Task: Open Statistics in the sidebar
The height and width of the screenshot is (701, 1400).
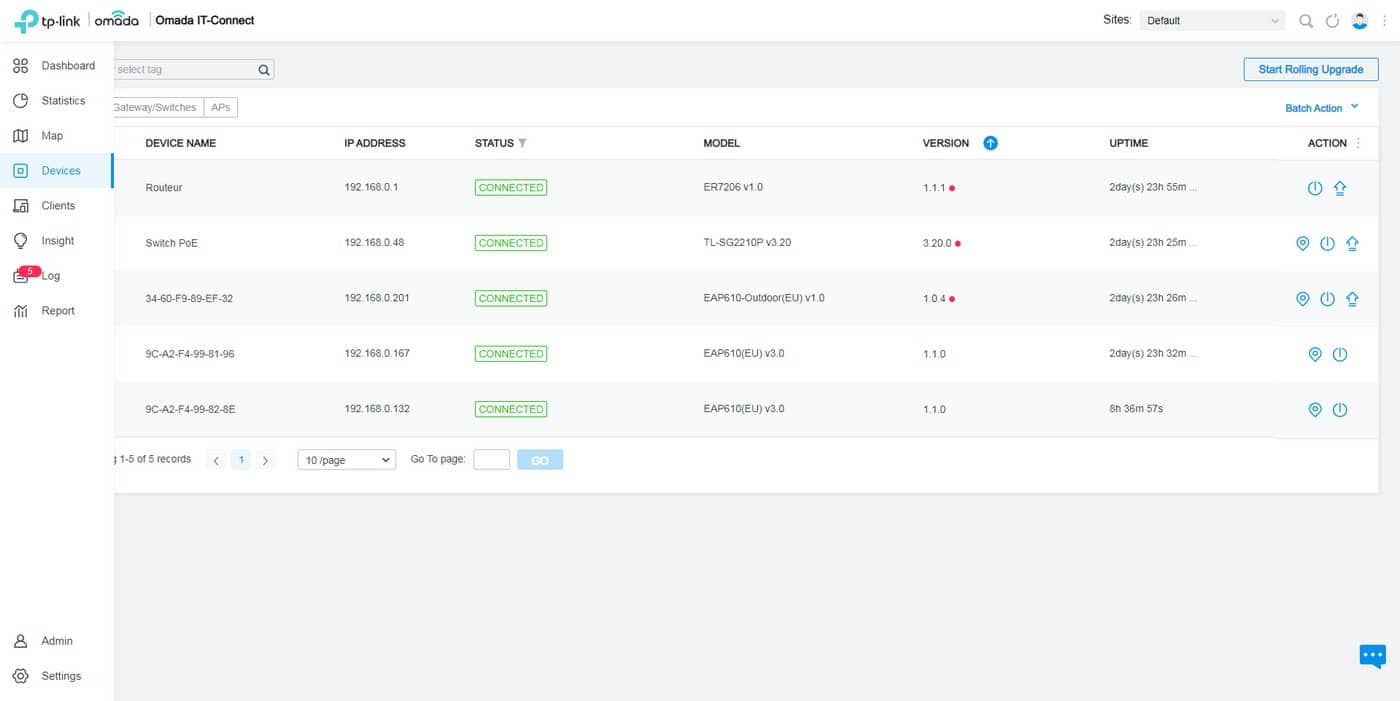Action: tap(63, 101)
